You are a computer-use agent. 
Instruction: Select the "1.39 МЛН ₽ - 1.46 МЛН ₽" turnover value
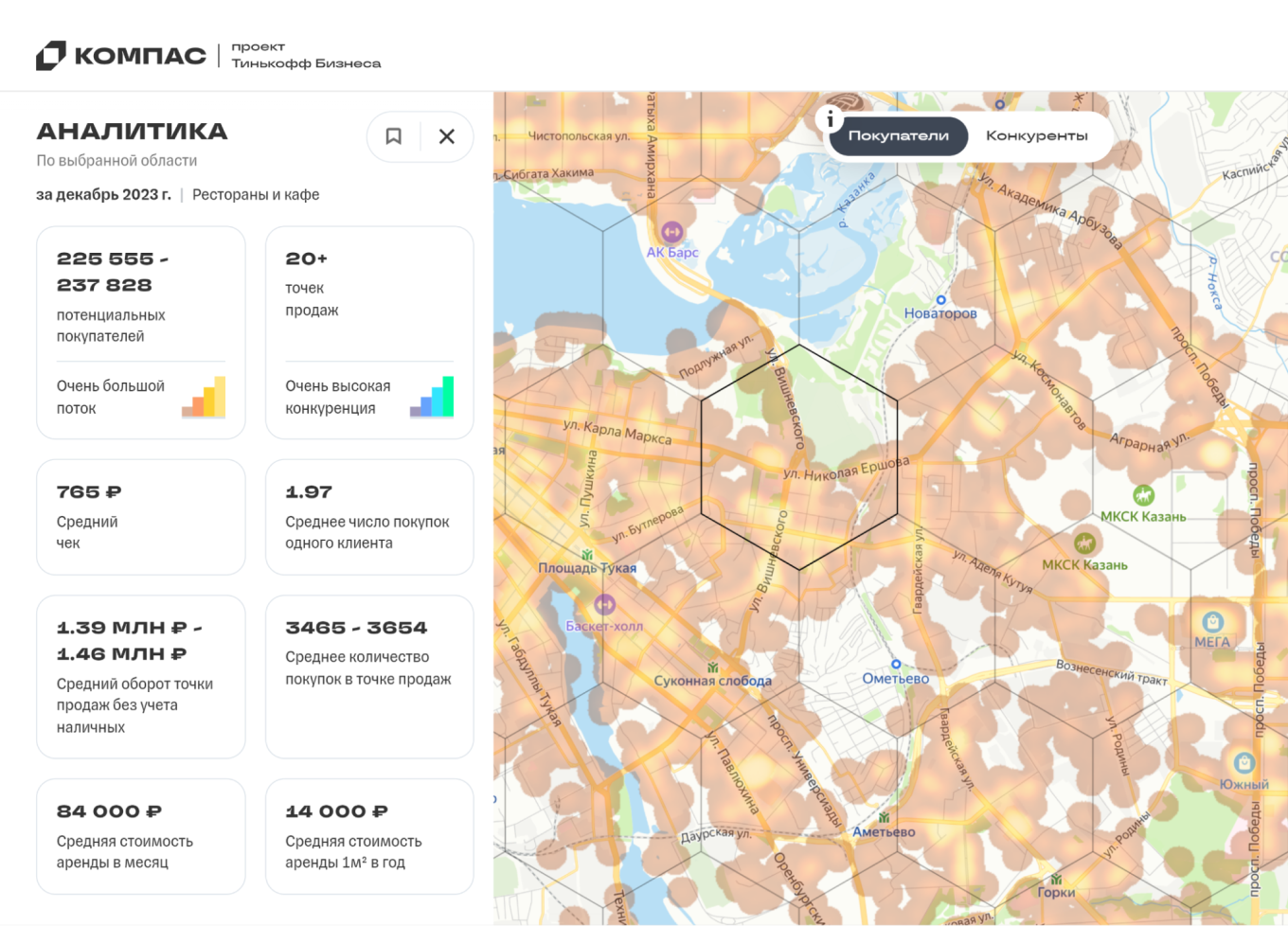point(129,641)
